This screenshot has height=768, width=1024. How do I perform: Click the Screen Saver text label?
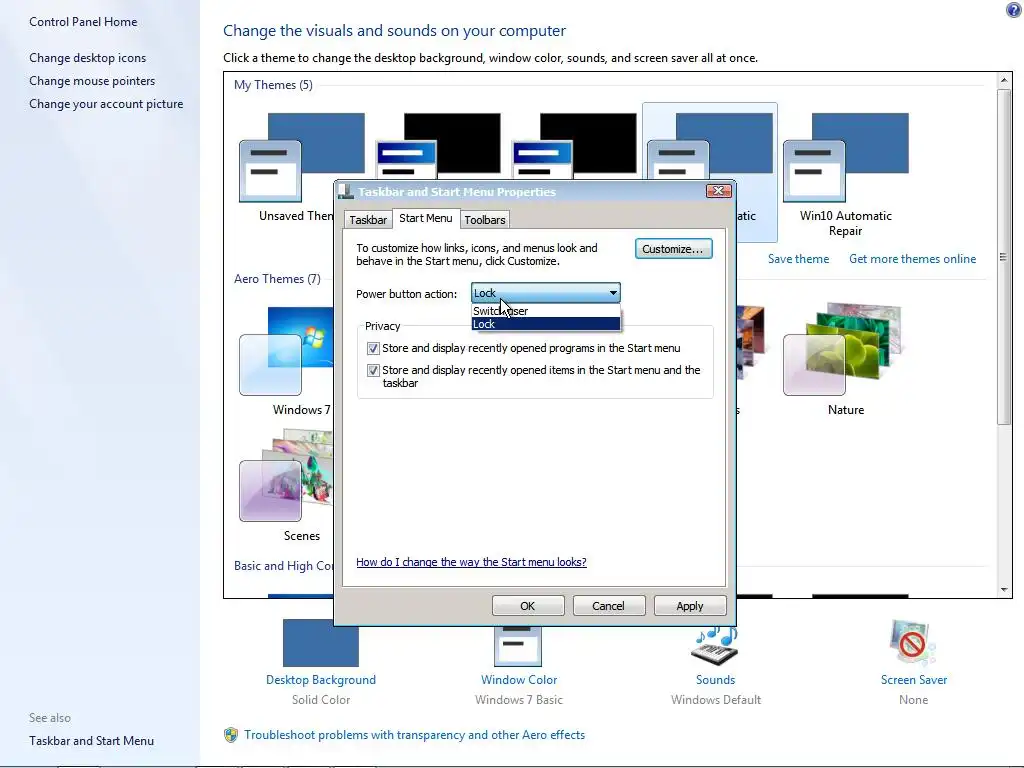(x=914, y=680)
